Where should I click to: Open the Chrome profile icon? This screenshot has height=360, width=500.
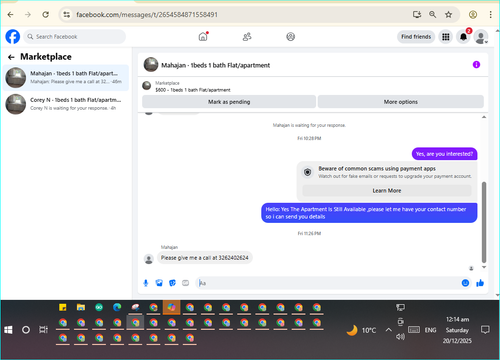tap(473, 14)
